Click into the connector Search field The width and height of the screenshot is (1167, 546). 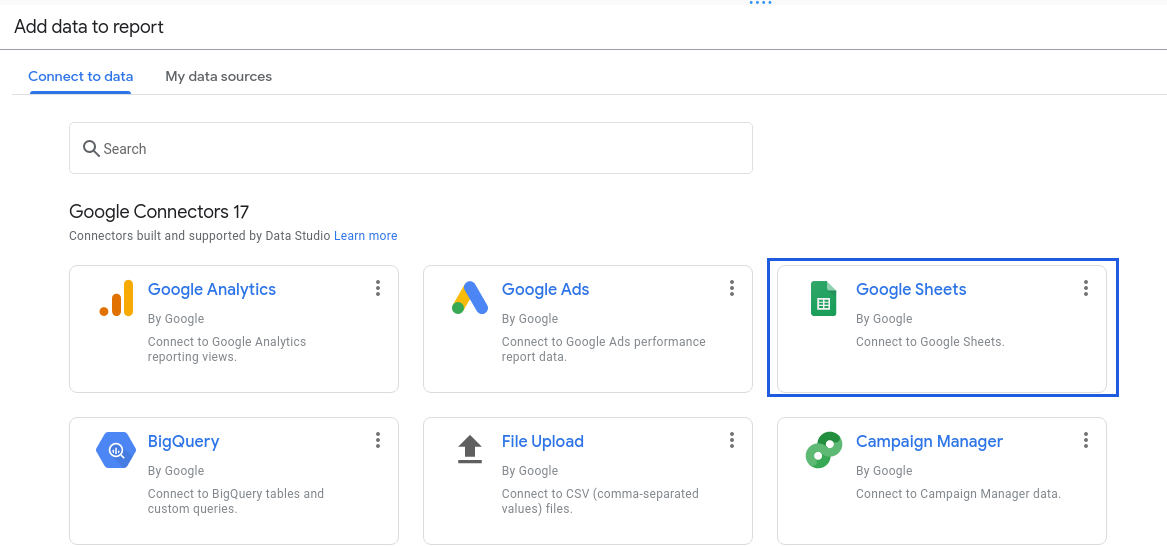tap(420, 148)
